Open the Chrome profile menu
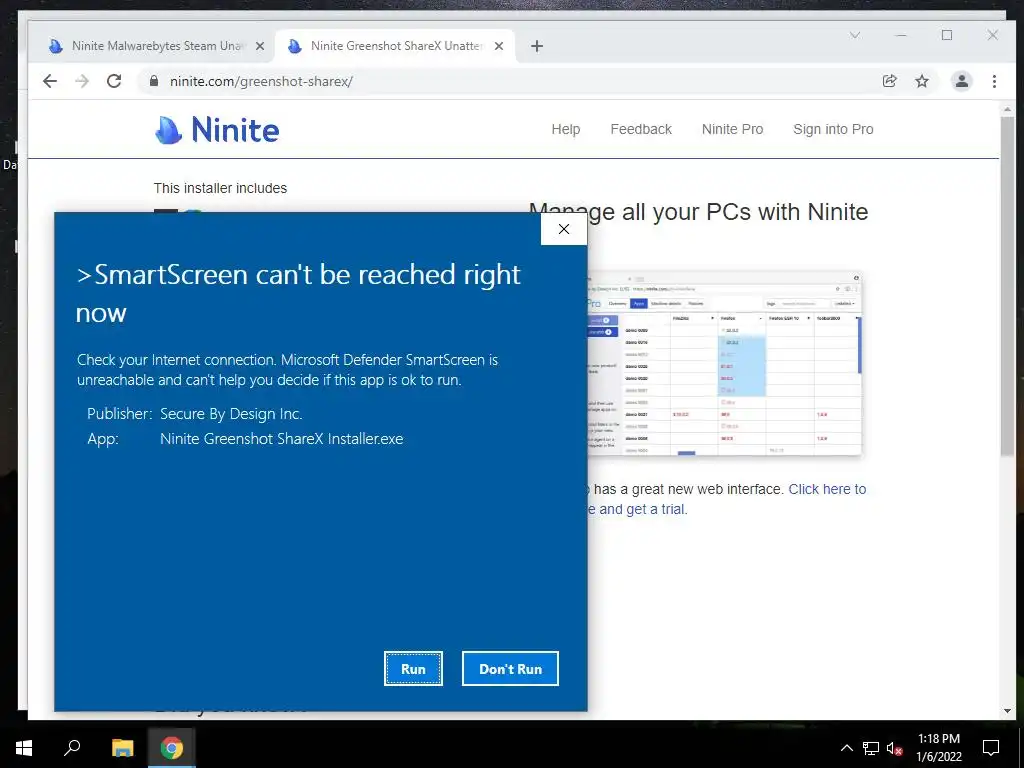1024x768 pixels. coord(961,81)
